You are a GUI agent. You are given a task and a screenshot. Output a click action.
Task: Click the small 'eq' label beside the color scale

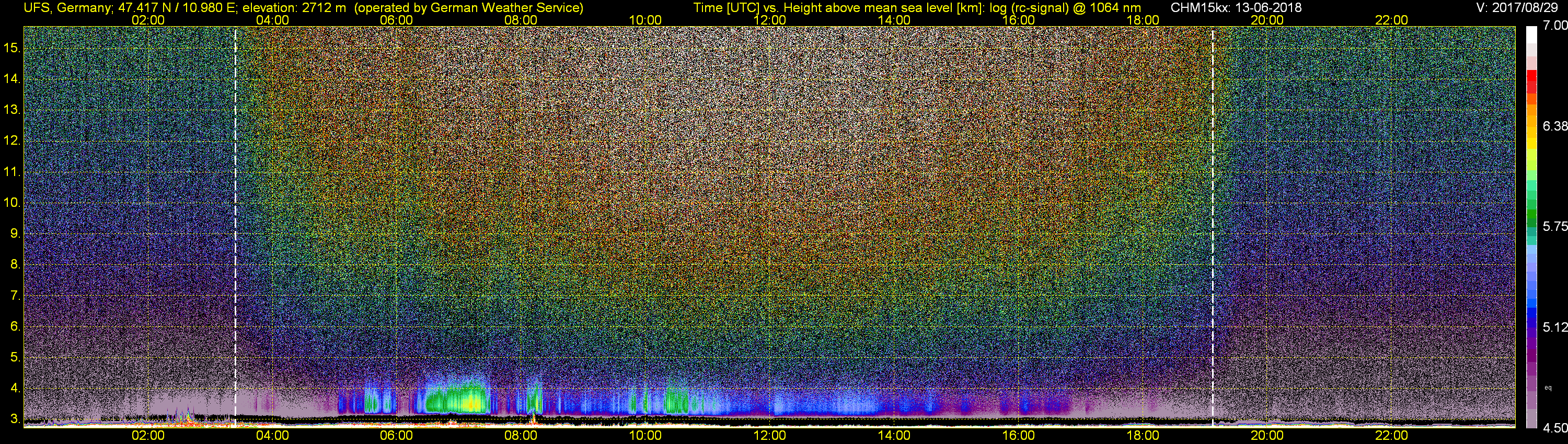tap(1548, 388)
